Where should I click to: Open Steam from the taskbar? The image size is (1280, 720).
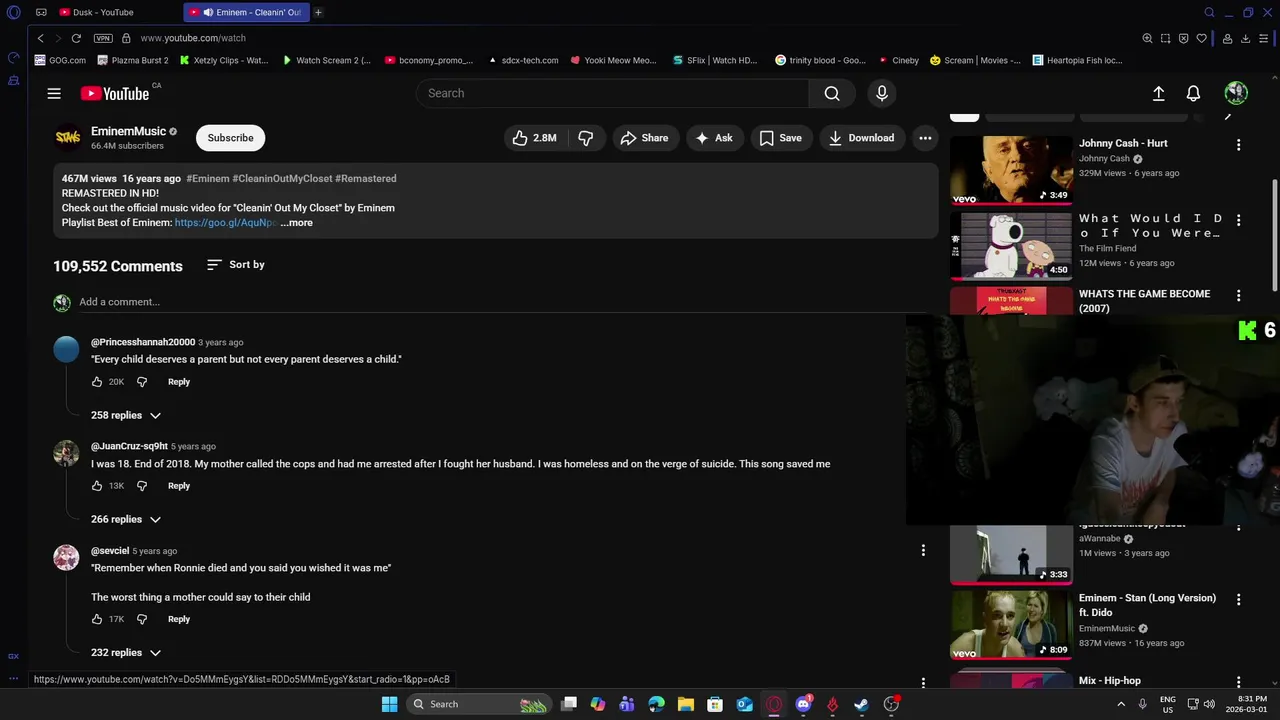pos(861,704)
